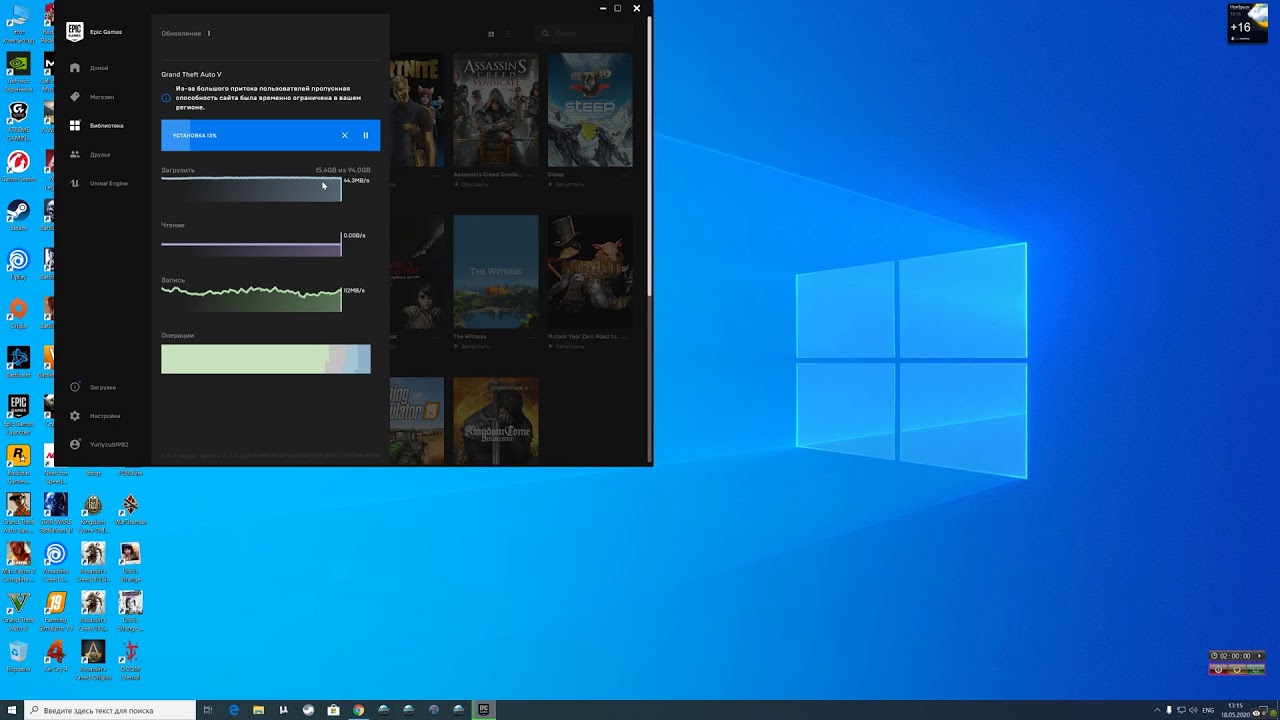Click the taskbar clock showing 13:15
The height and width of the screenshot is (720, 1280).
click(x=1235, y=710)
